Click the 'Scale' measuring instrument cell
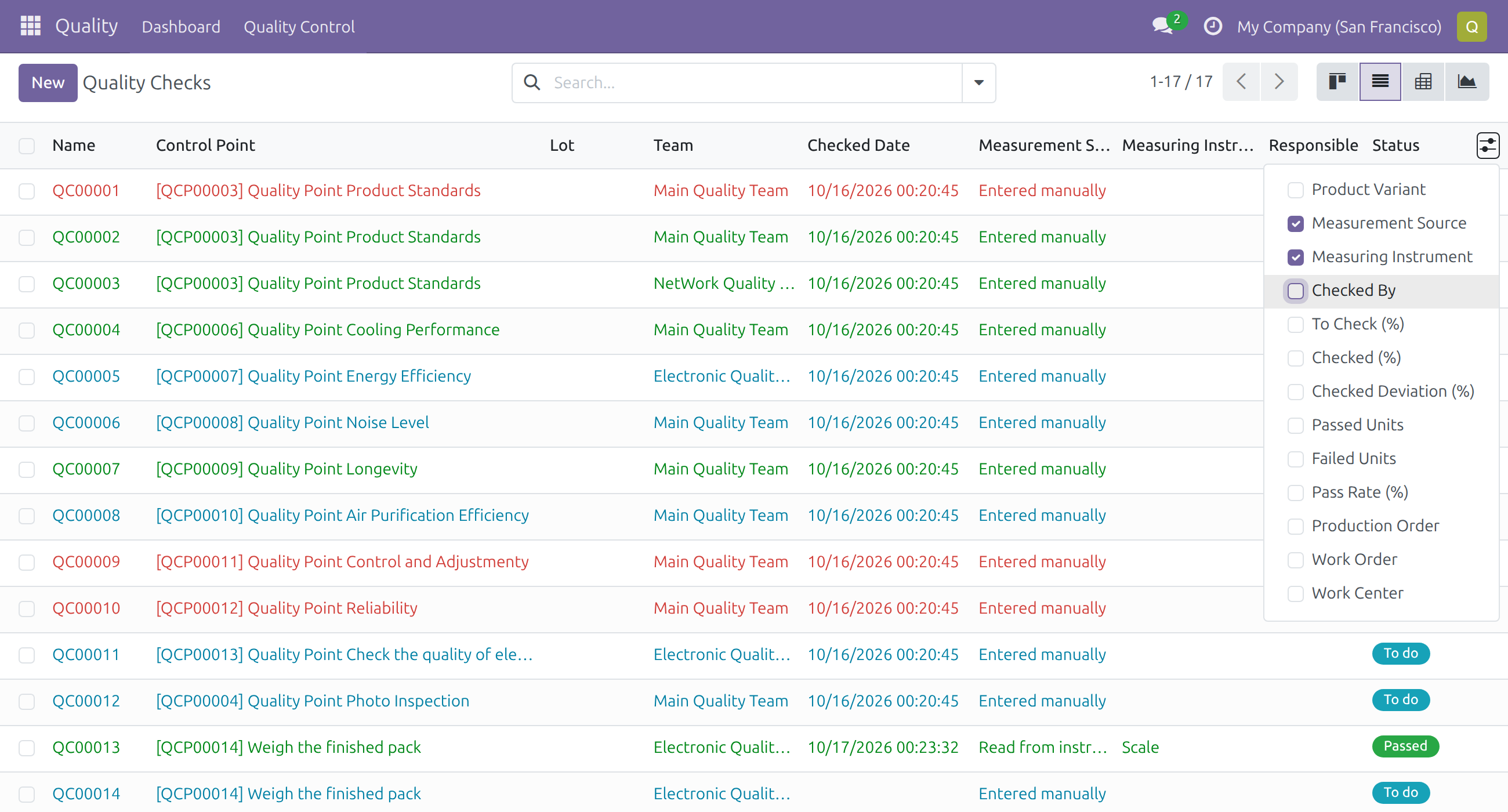The width and height of the screenshot is (1508, 812). click(x=1140, y=748)
